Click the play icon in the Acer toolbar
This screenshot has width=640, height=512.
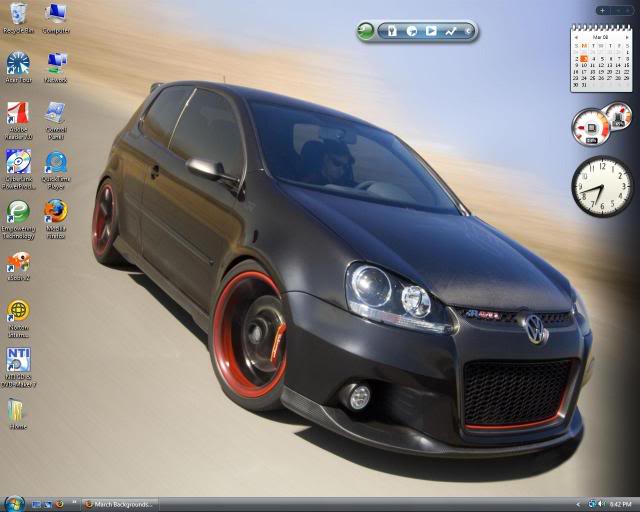pyautogui.click(x=431, y=31)
